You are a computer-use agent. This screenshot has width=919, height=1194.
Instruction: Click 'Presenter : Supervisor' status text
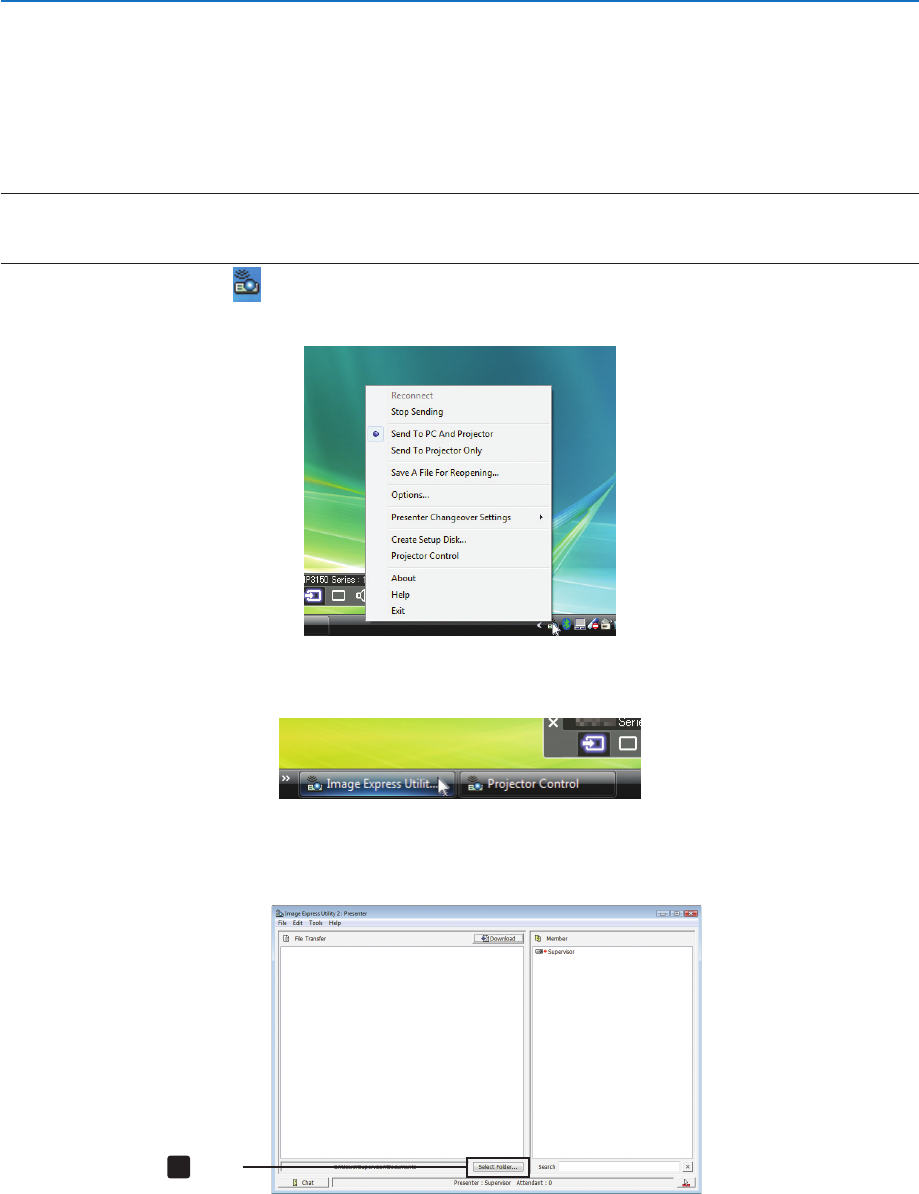click(482, 1183)
